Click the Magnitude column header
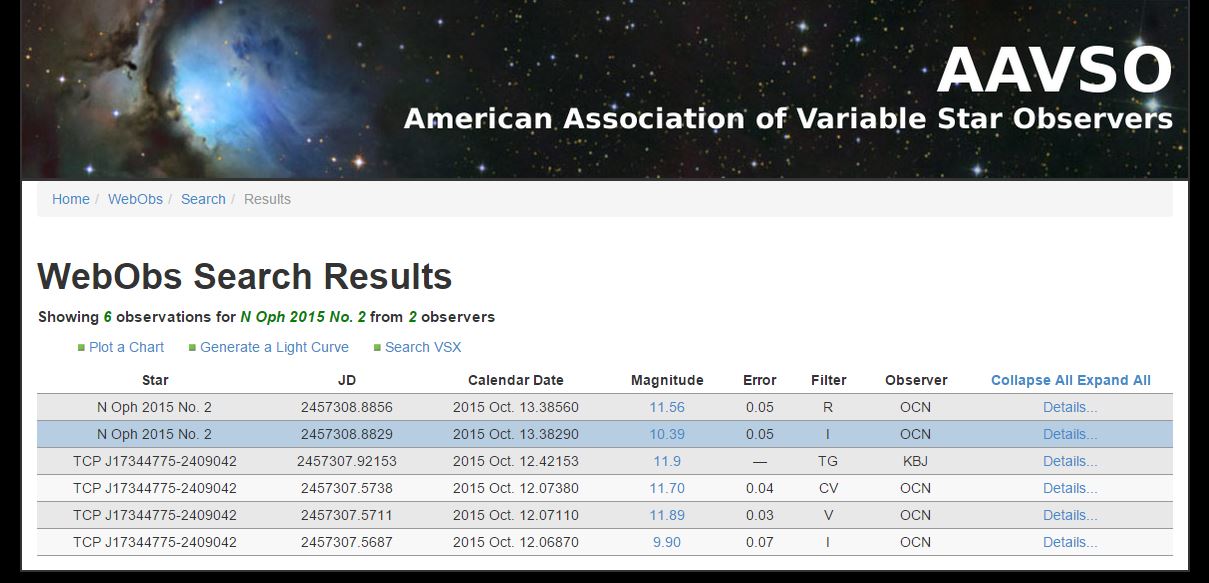The height and width of the screenshot is (583, 1209). tap(667, 380)
